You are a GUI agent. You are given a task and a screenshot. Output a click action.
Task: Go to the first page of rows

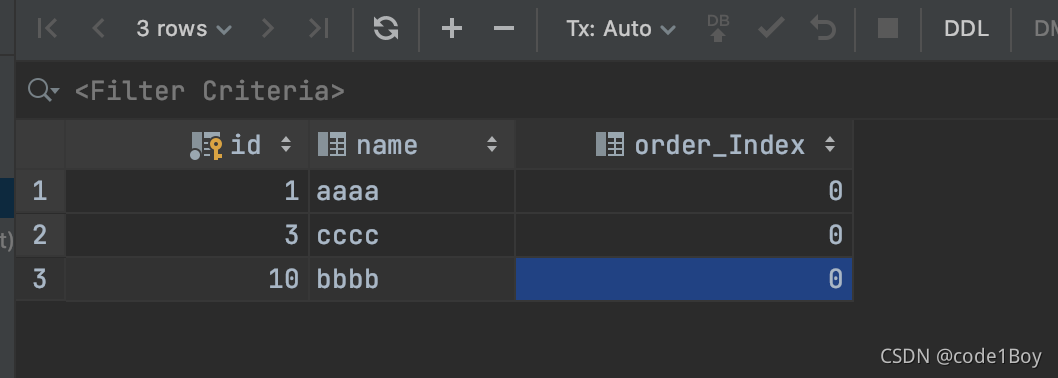click(x=47, y=28)
